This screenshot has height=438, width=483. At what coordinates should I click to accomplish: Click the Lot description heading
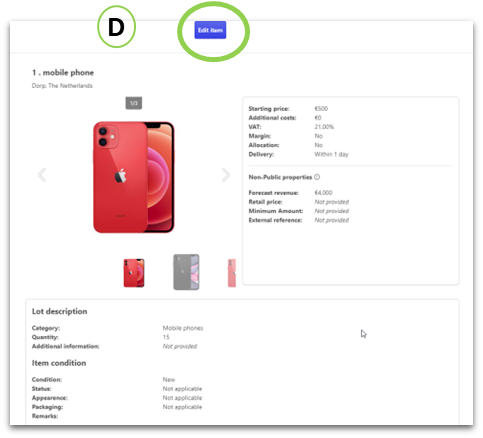pyautogui.click(x=59, y=311)
